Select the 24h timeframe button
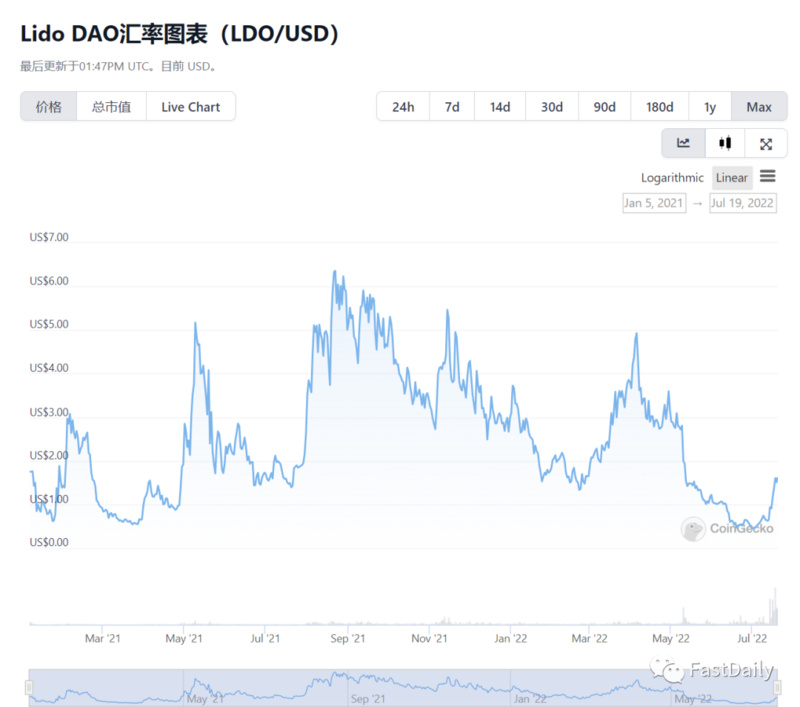 tap(402, 106)
